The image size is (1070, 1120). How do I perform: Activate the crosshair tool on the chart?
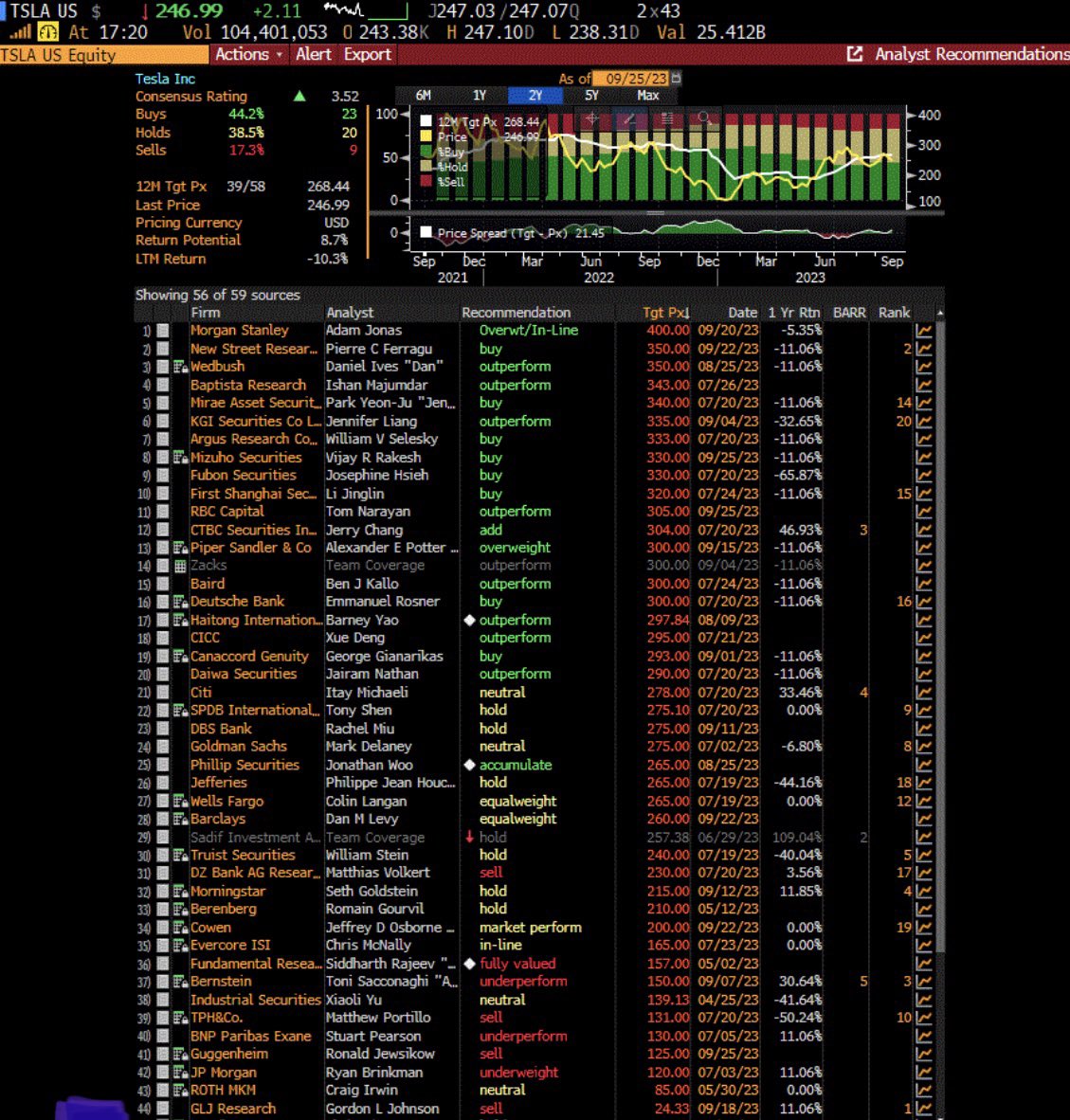click(x=591, y=119)
